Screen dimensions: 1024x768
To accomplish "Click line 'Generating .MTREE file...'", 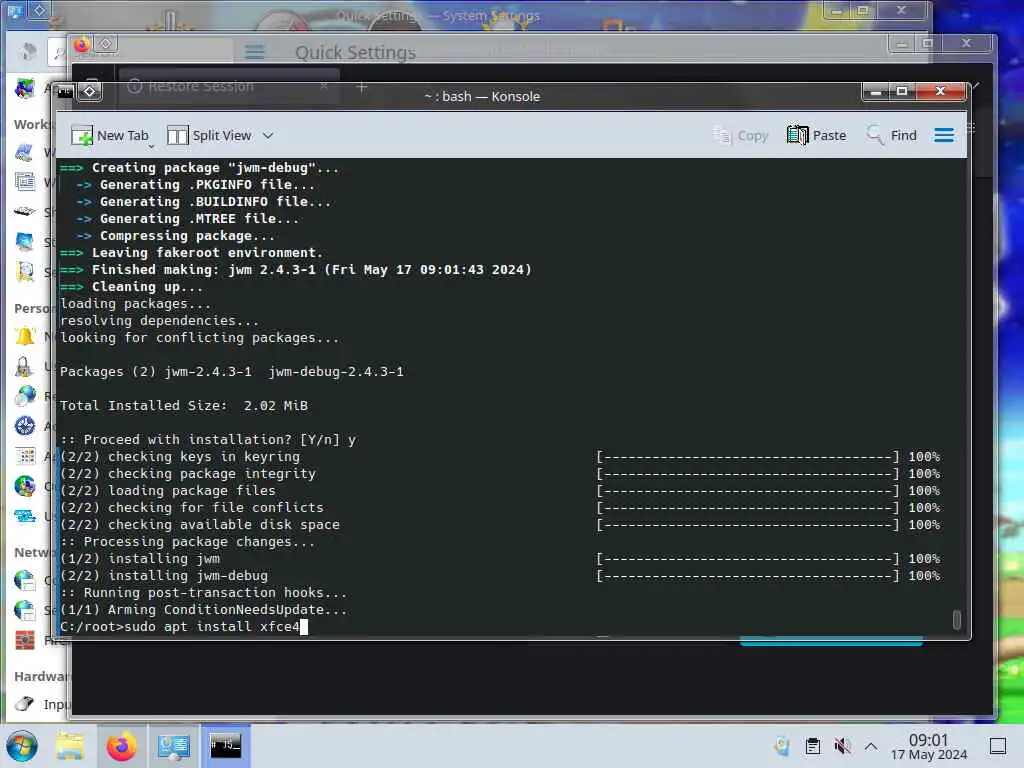I will pos(187,219).
